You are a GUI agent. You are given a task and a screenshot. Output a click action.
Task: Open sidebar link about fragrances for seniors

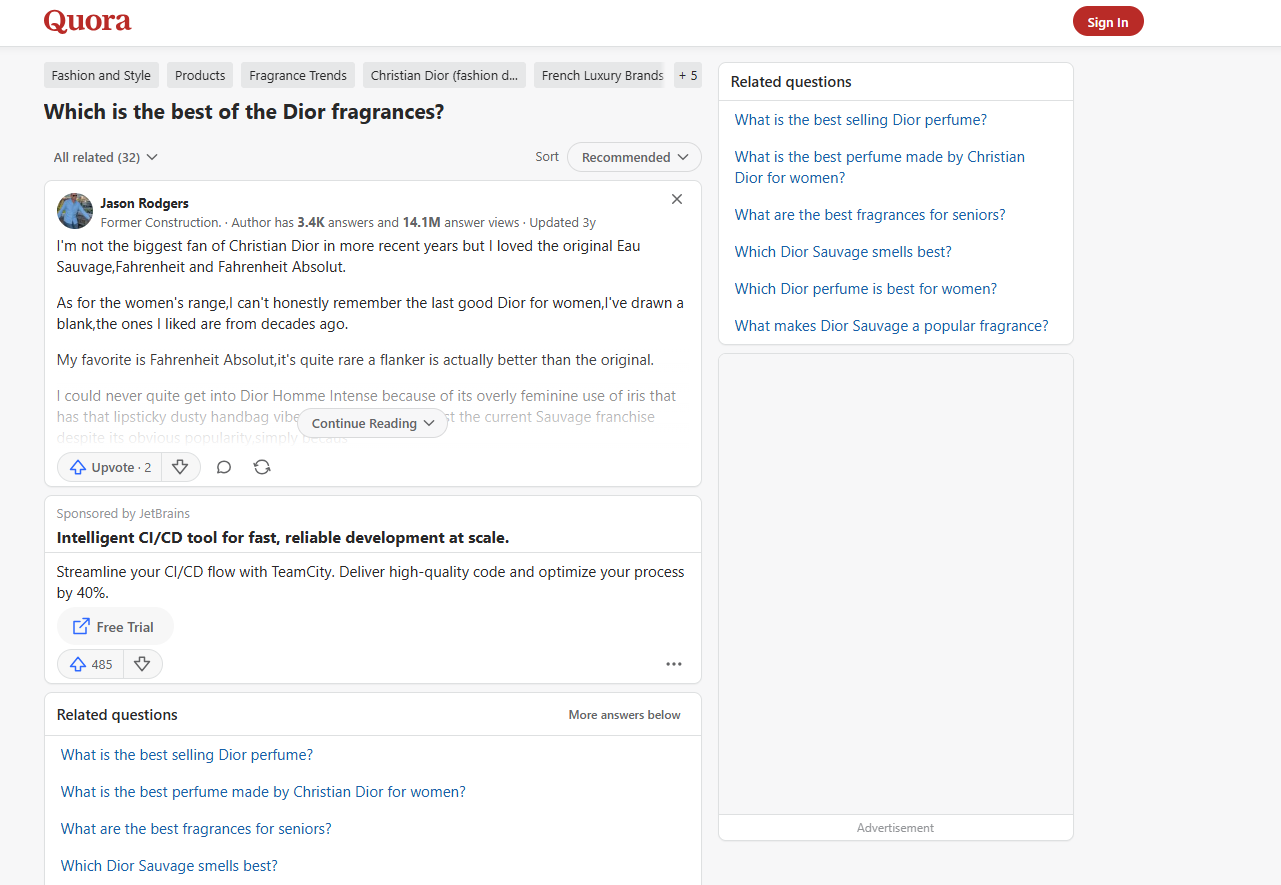[x=870, y=215]
